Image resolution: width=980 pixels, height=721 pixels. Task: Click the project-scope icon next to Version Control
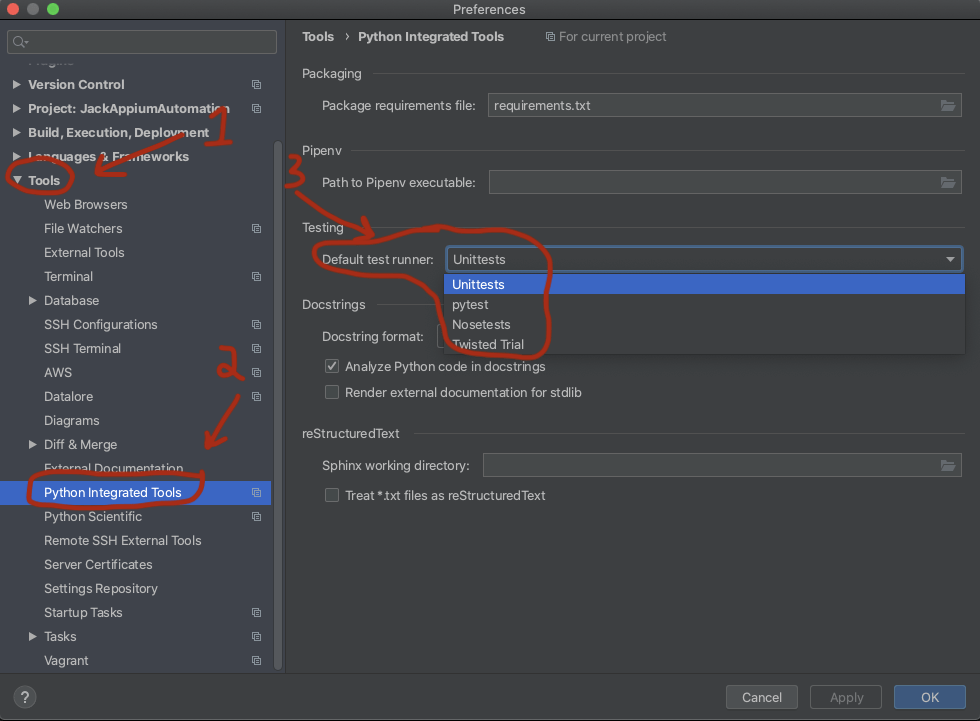pyautogui.click(x=256, y=85)
